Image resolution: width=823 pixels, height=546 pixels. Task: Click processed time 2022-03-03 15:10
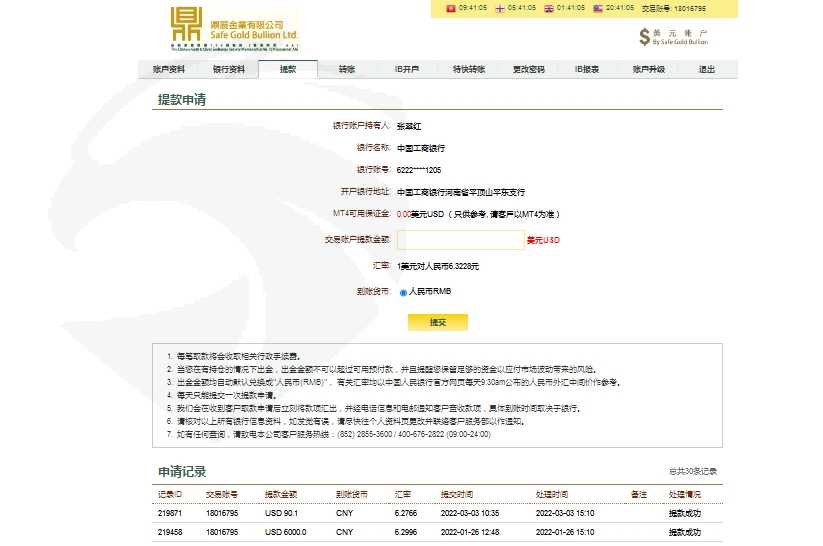tap(565, 513)
